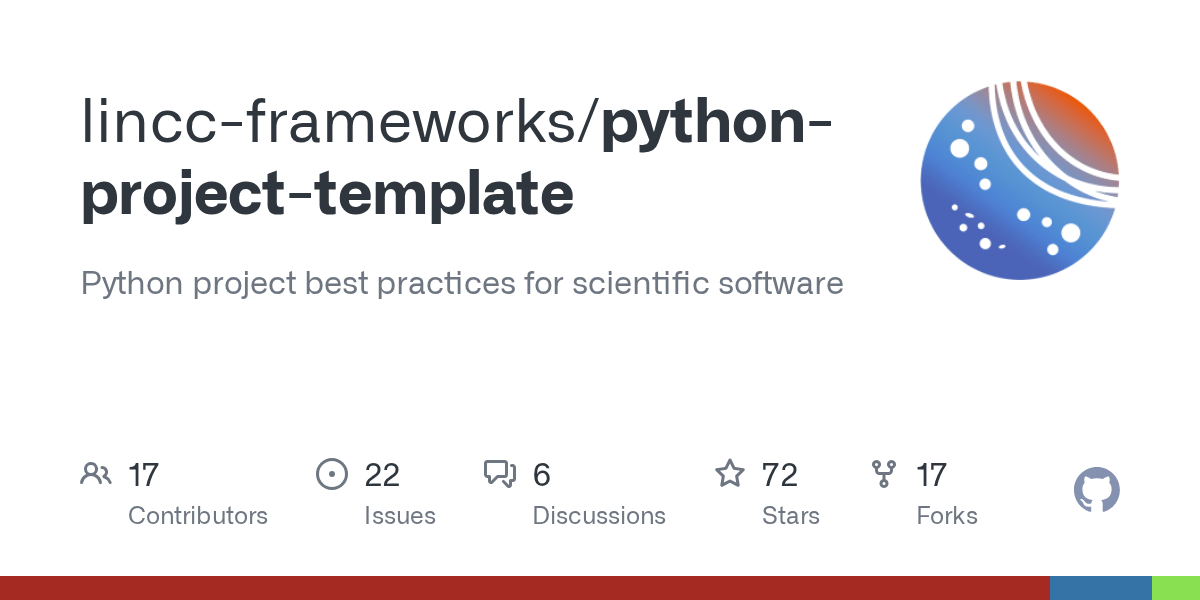Click the Issues circle-dot icon
Image resolution: width=1200 pixels, height=600 pixels.
click(332, 474)
